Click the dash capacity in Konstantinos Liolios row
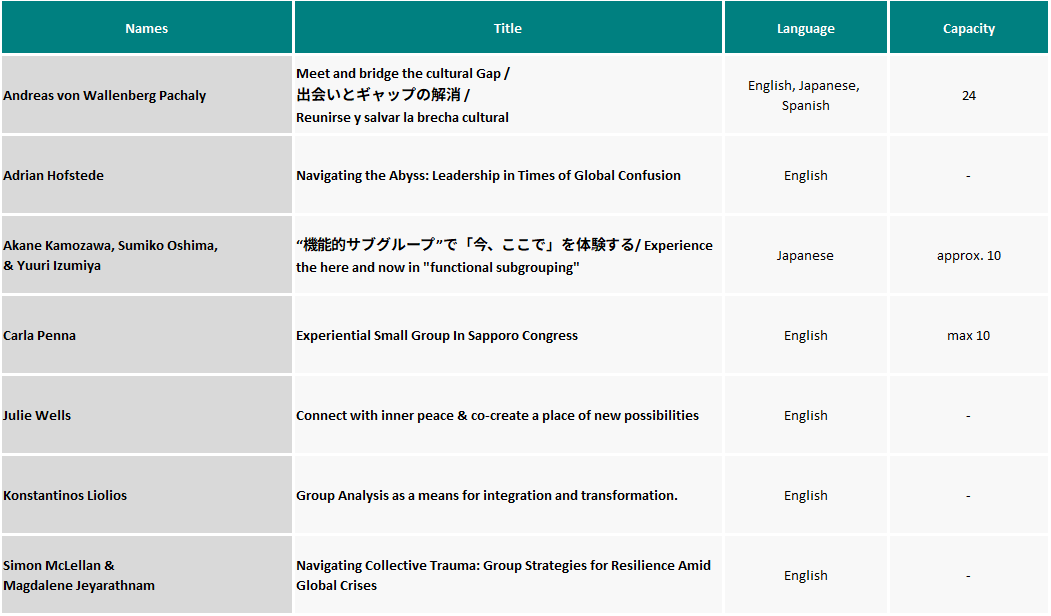 point(968,496)
